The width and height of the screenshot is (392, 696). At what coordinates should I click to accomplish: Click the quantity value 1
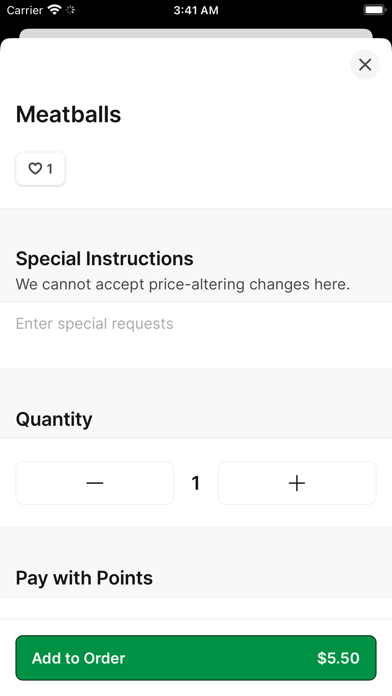click(195, 483)
